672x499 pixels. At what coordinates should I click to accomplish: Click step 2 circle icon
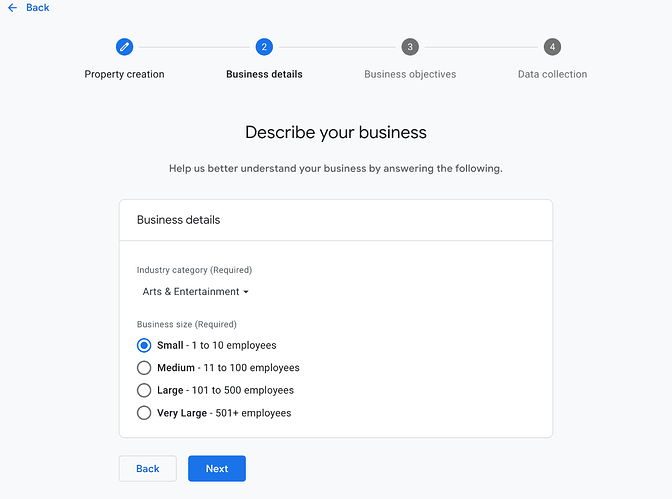click(264, 47)
